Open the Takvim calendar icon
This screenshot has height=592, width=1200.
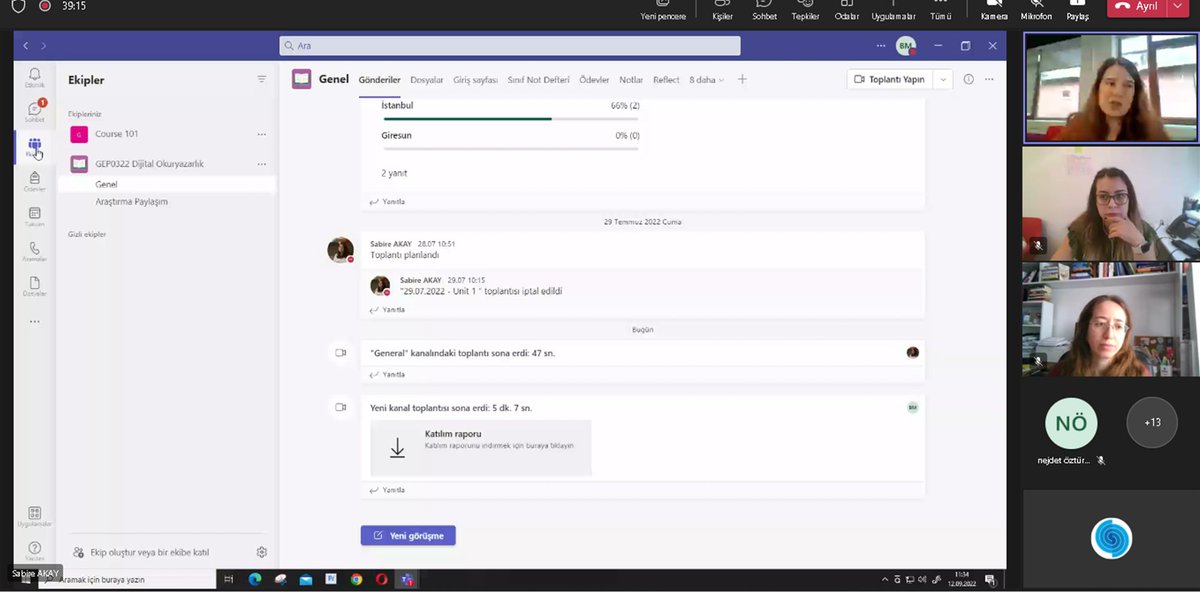pos(35,216)
